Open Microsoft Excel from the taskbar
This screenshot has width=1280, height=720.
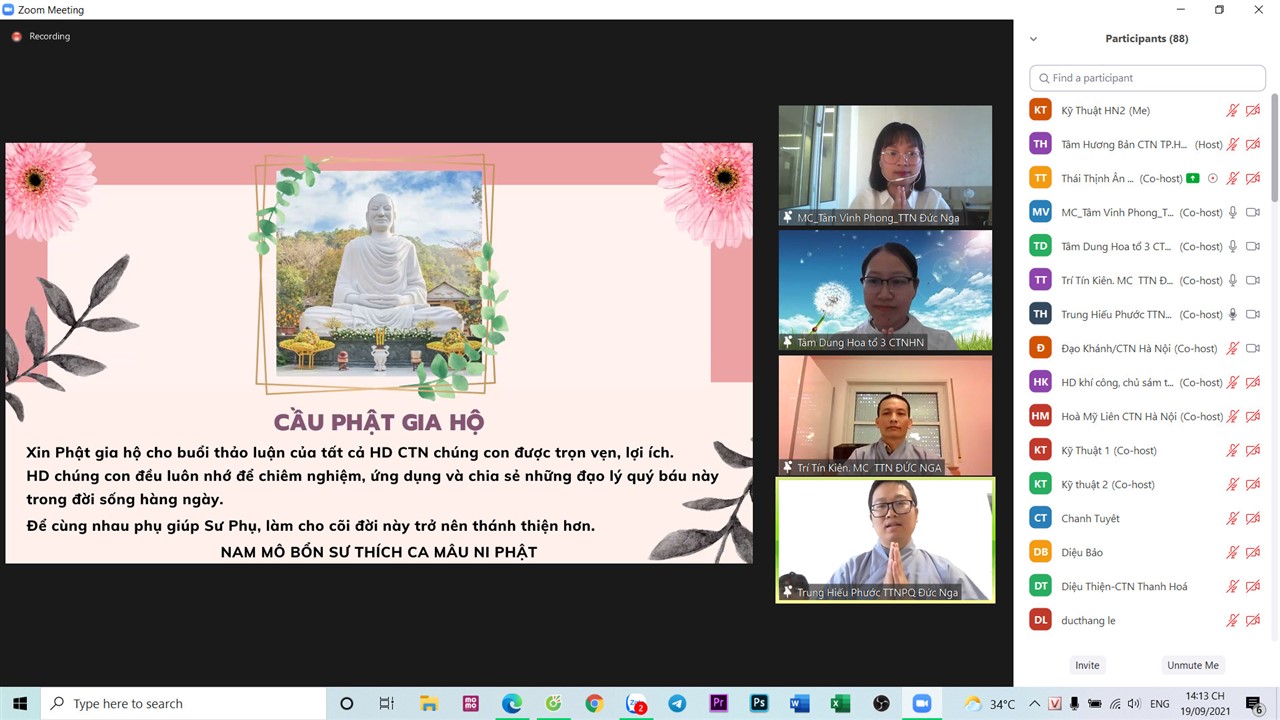pos(840,704)
